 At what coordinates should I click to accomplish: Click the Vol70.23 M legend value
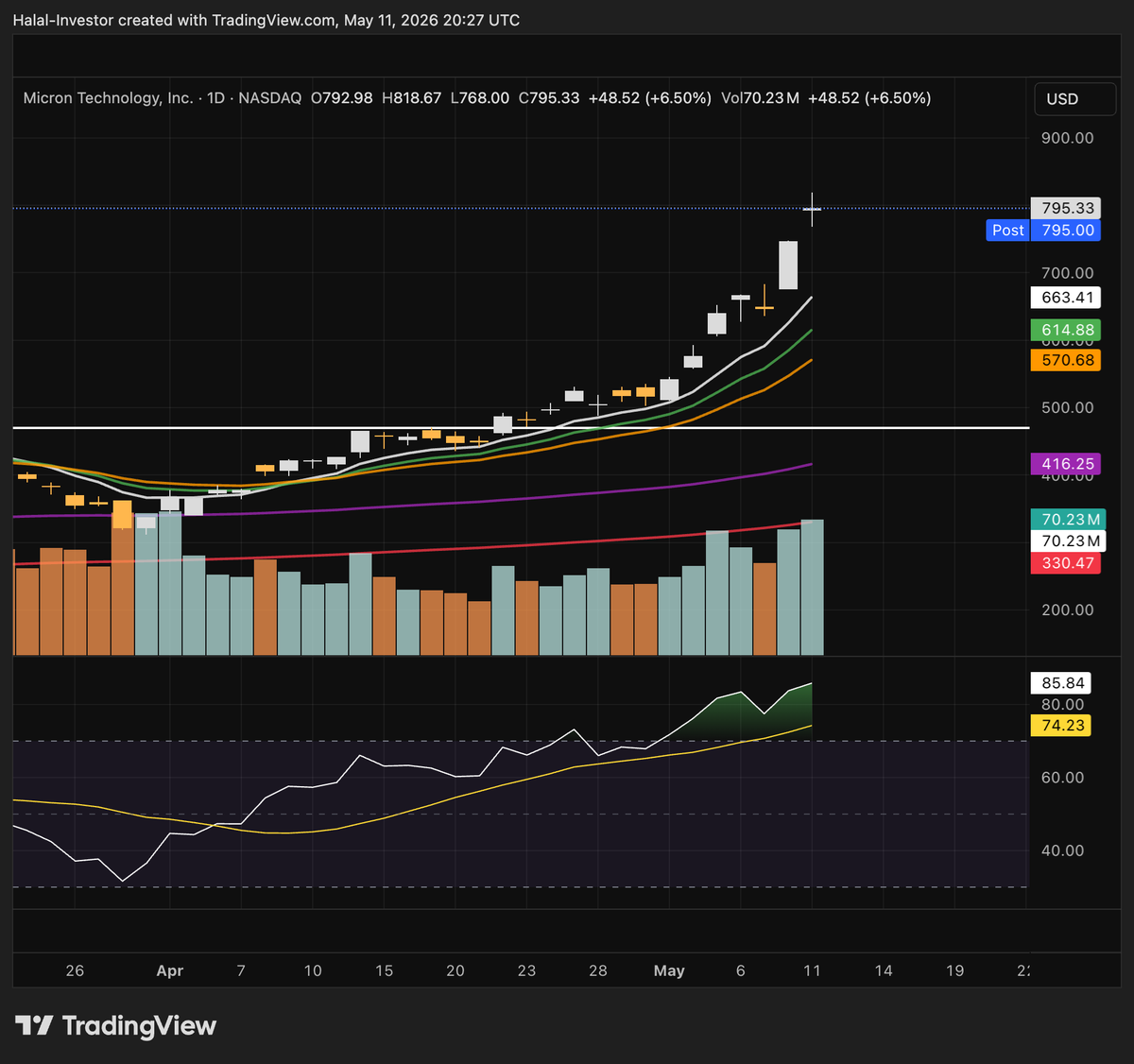click(x=760, y=98)
